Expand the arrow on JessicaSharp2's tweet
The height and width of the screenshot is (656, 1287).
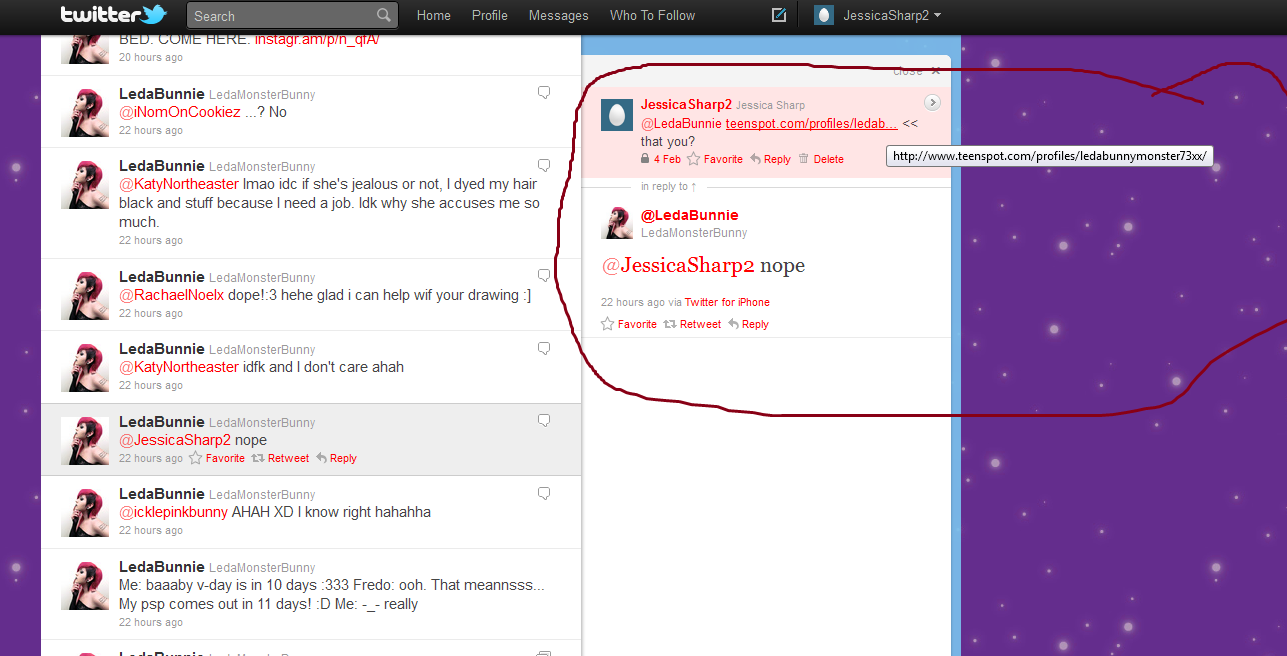pyautogui.click(x=932, y=103)
